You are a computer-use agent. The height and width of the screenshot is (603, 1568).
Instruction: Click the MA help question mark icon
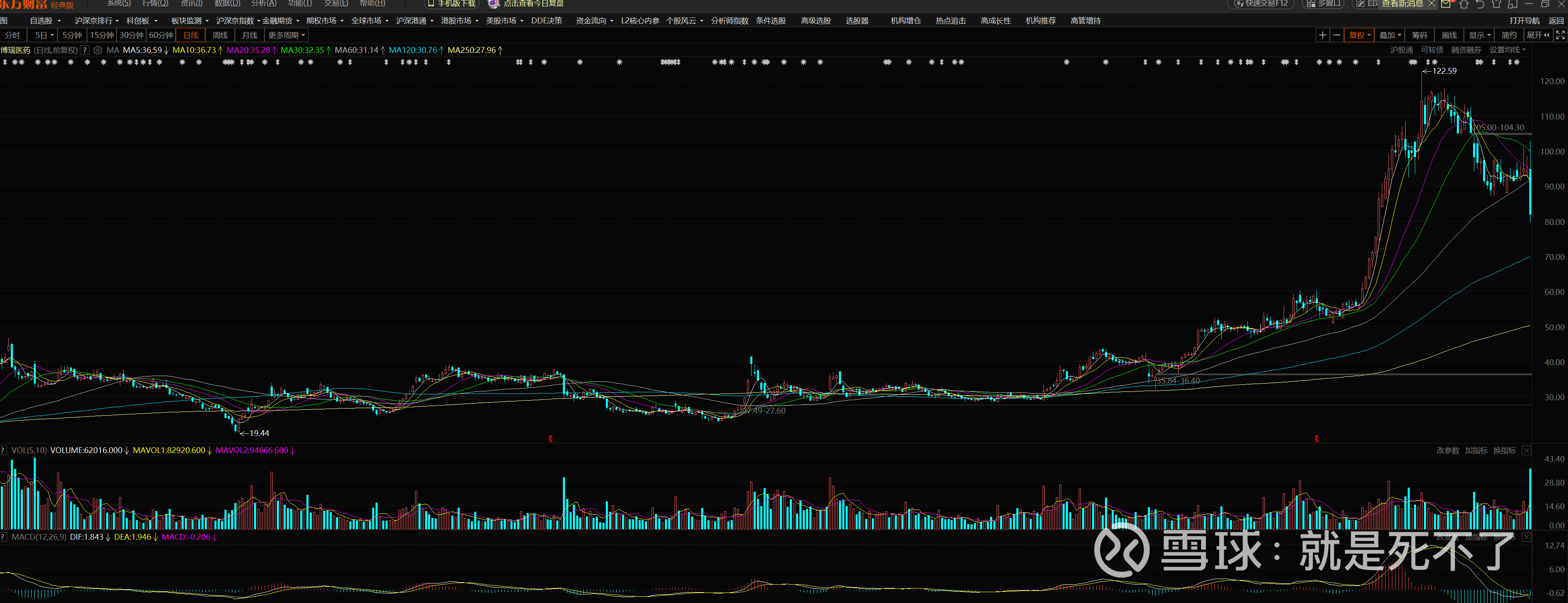(x=85, y=50)
